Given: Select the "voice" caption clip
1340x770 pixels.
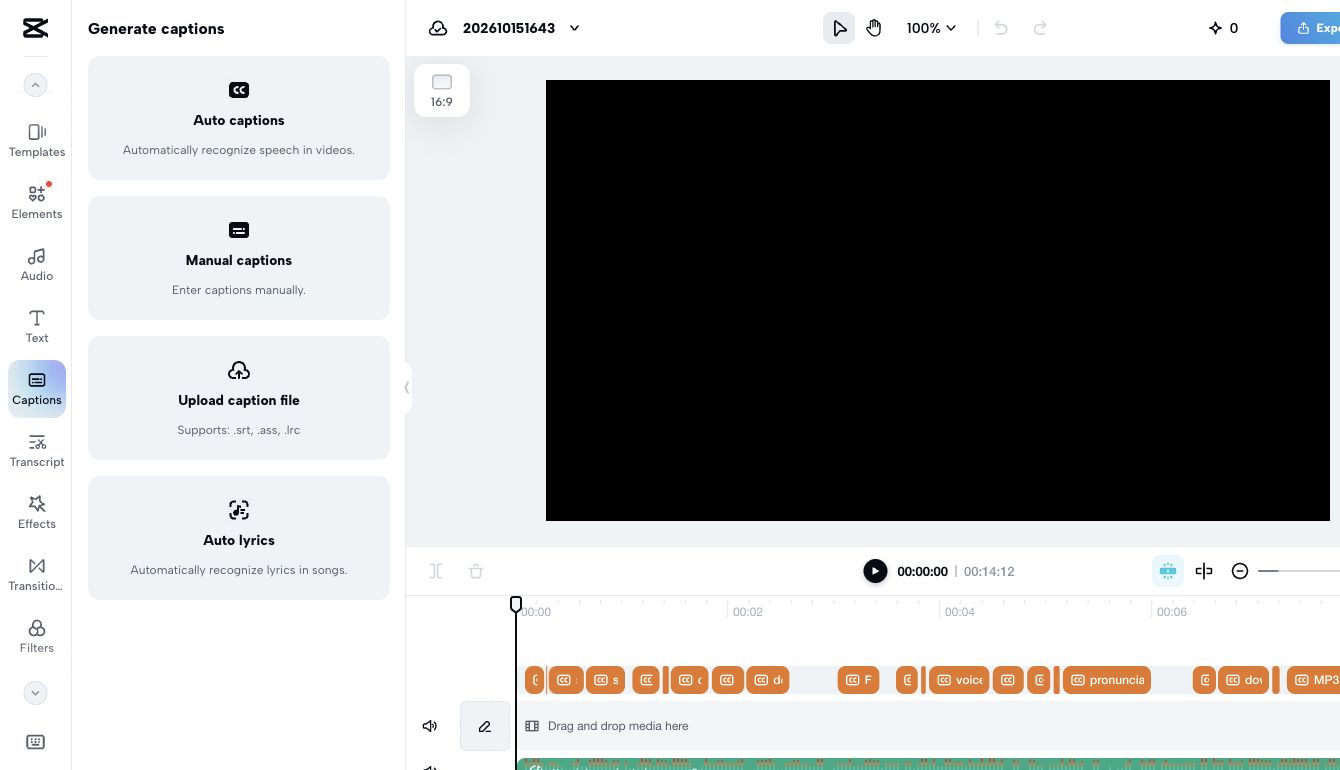Looking at the screenshot, I should (x=959, y=680).
